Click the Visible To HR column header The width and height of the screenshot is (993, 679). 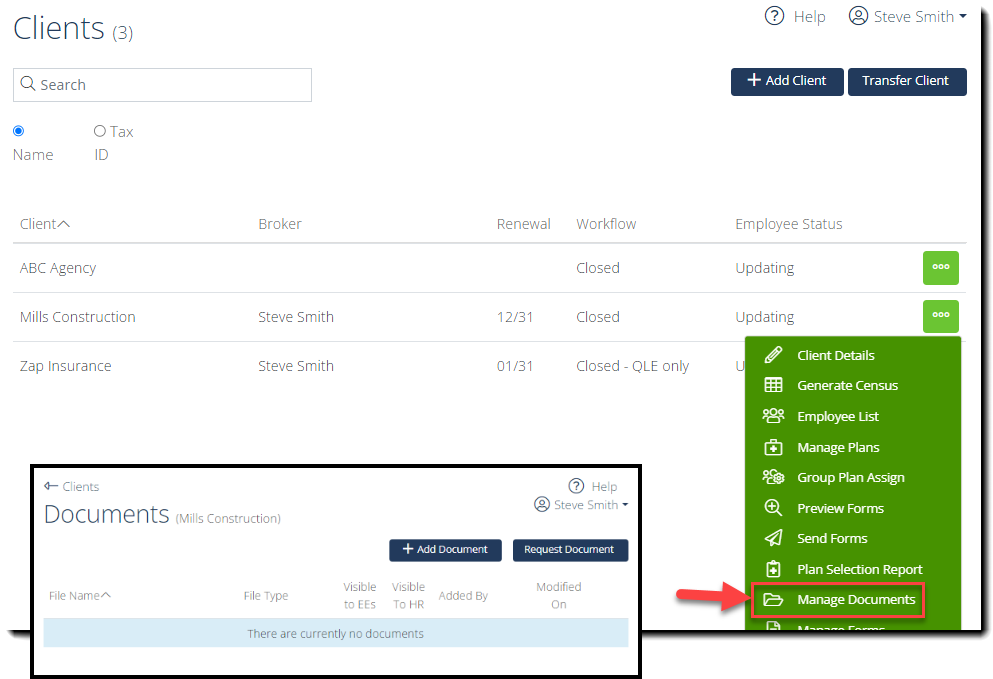(408, 595)
